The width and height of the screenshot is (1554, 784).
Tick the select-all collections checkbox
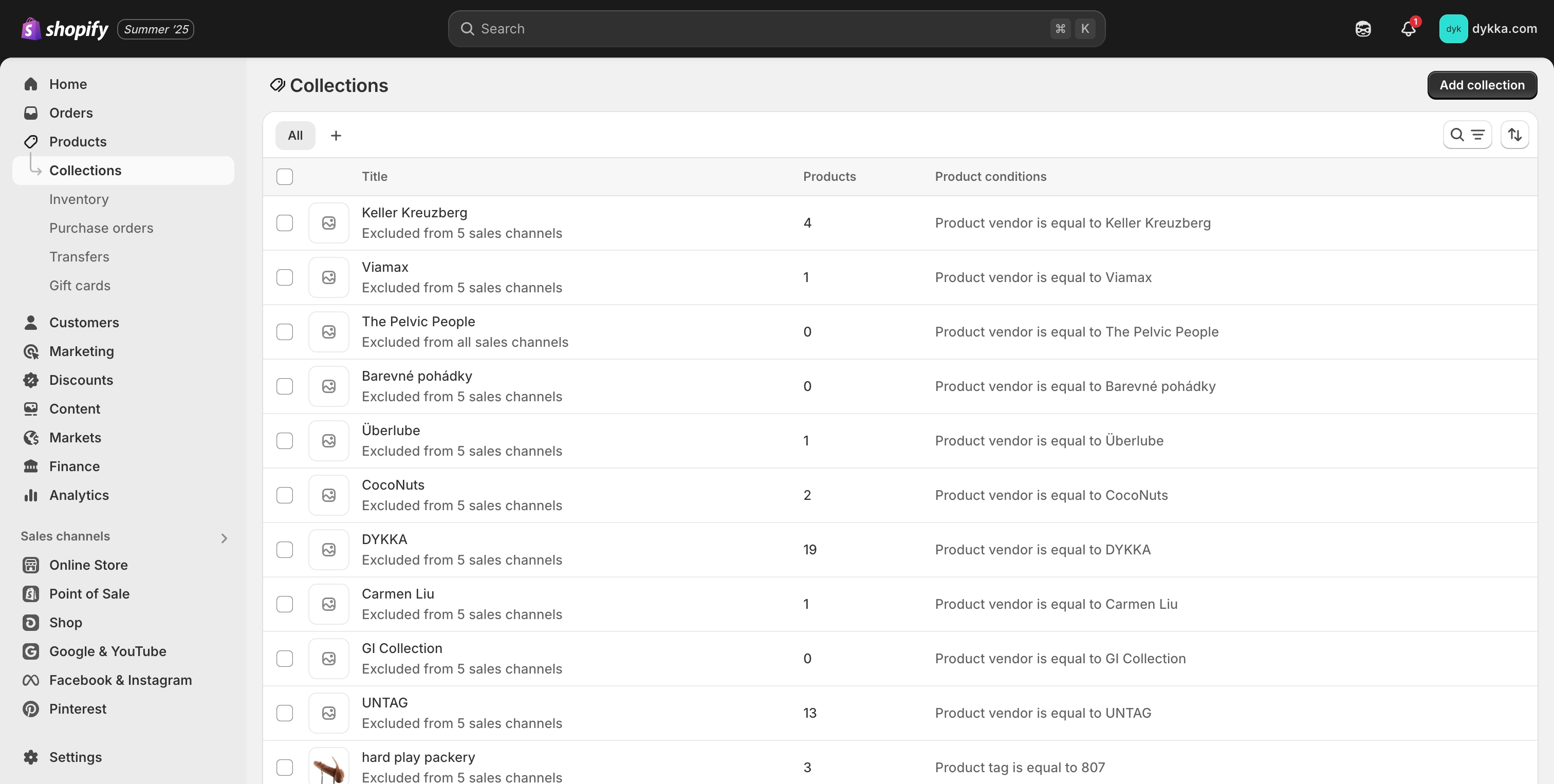tap(284, 177)
